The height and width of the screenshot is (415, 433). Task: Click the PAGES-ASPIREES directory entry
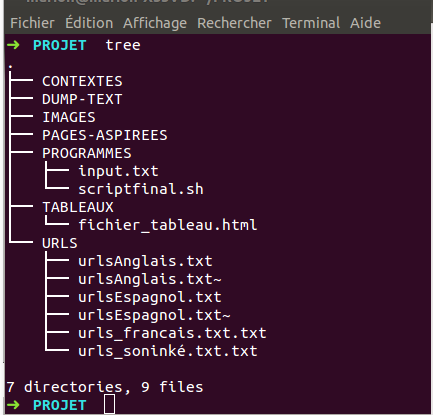click(x=105, y=135)
